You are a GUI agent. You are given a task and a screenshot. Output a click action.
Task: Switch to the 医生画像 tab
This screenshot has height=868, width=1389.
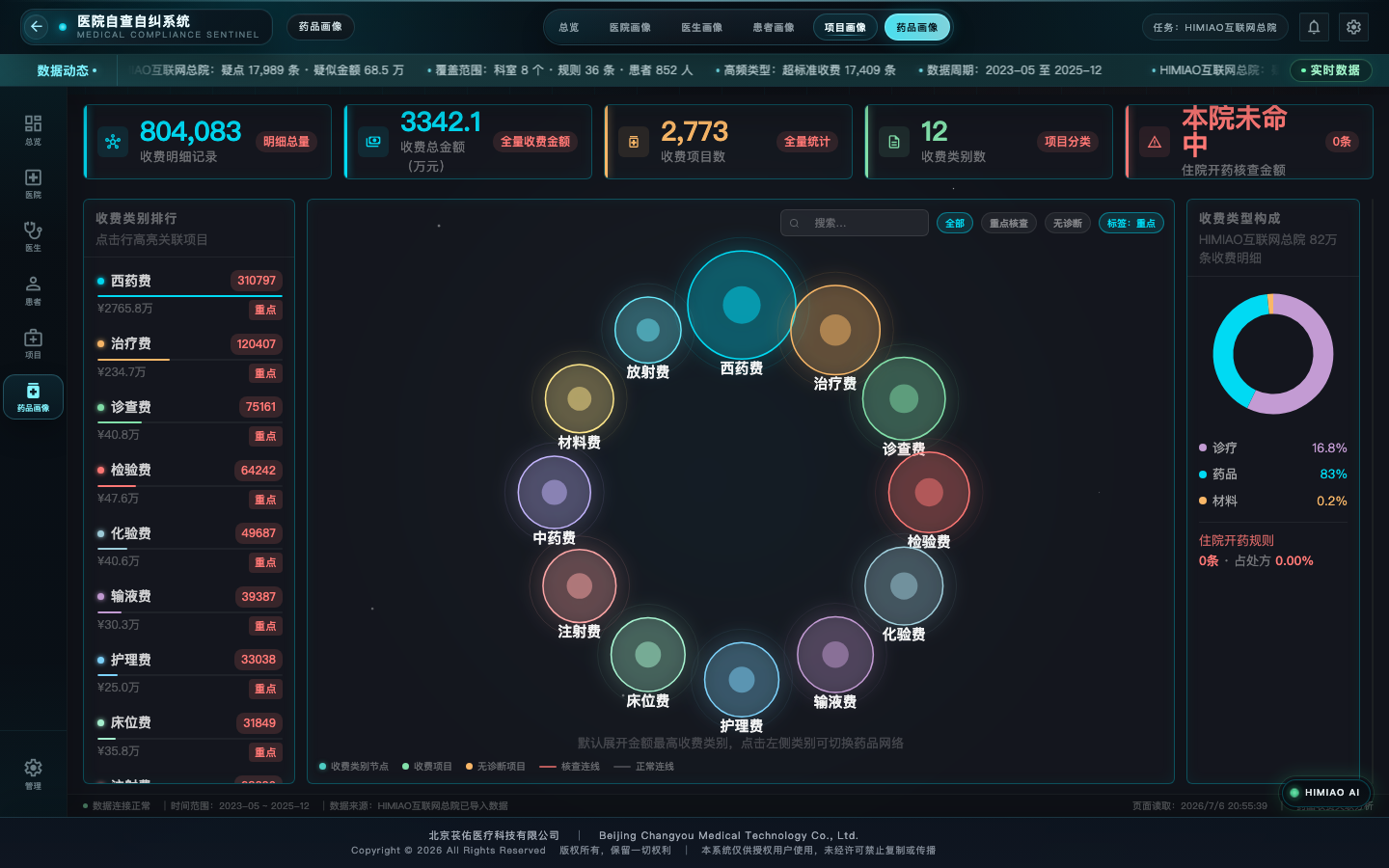(702, 27)
